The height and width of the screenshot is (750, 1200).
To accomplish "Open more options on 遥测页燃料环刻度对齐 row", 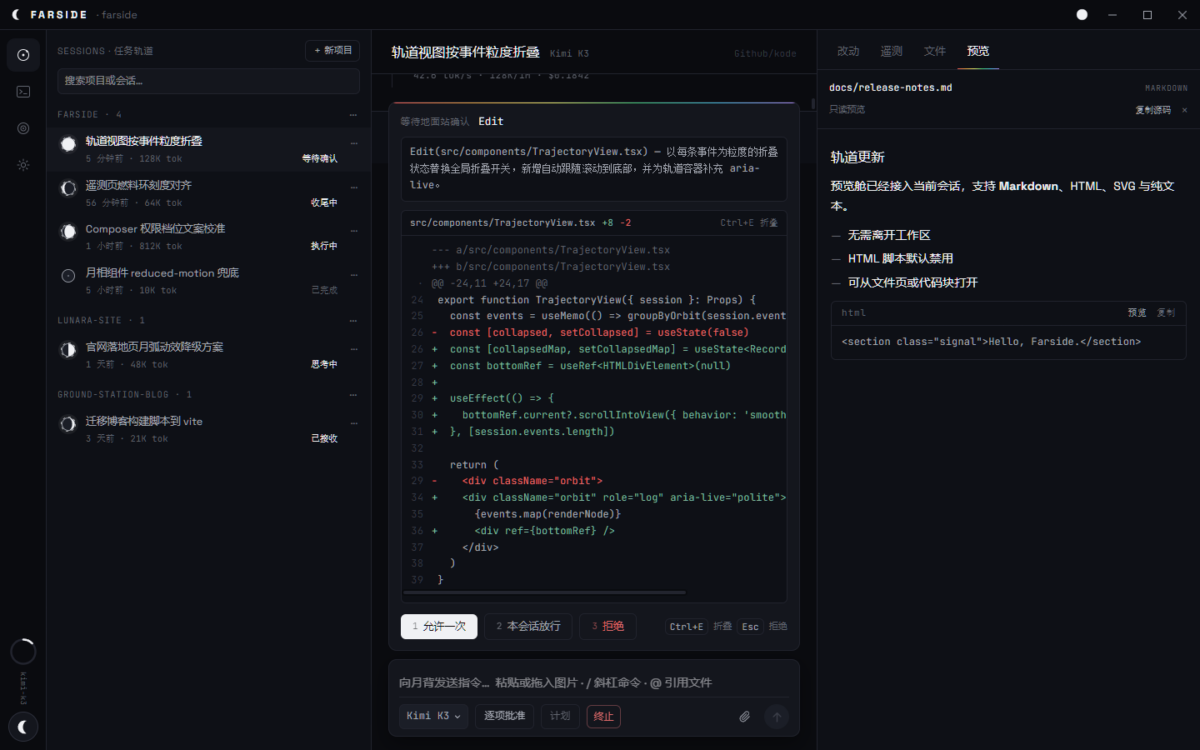I will (x=353, y=186).
